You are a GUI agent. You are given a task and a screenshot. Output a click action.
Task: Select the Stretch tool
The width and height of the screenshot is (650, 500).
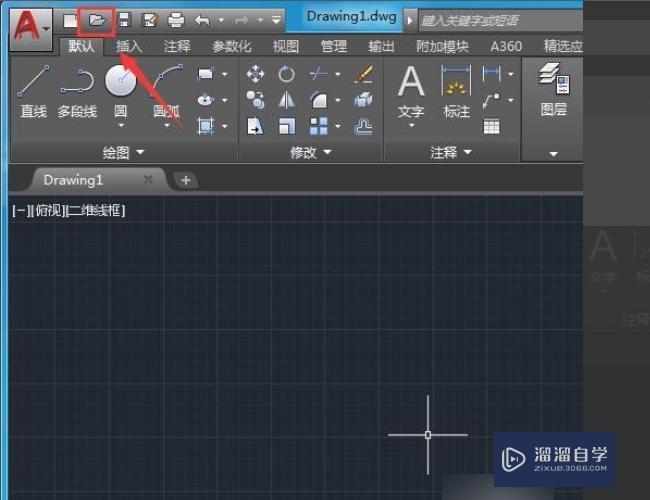click(x=255, y=126)
